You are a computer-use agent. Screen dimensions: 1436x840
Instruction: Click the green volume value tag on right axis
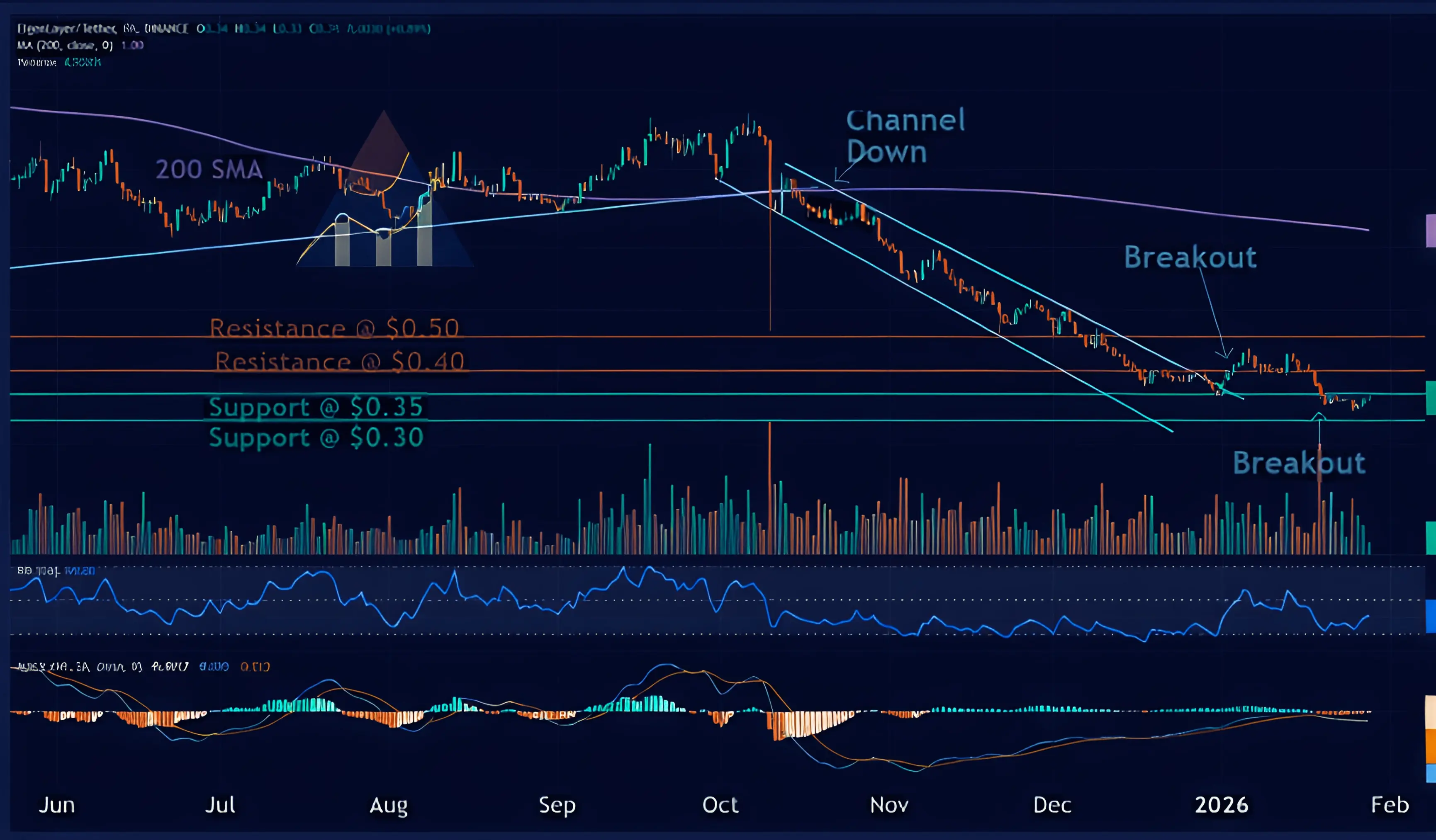click(1430, 538)
